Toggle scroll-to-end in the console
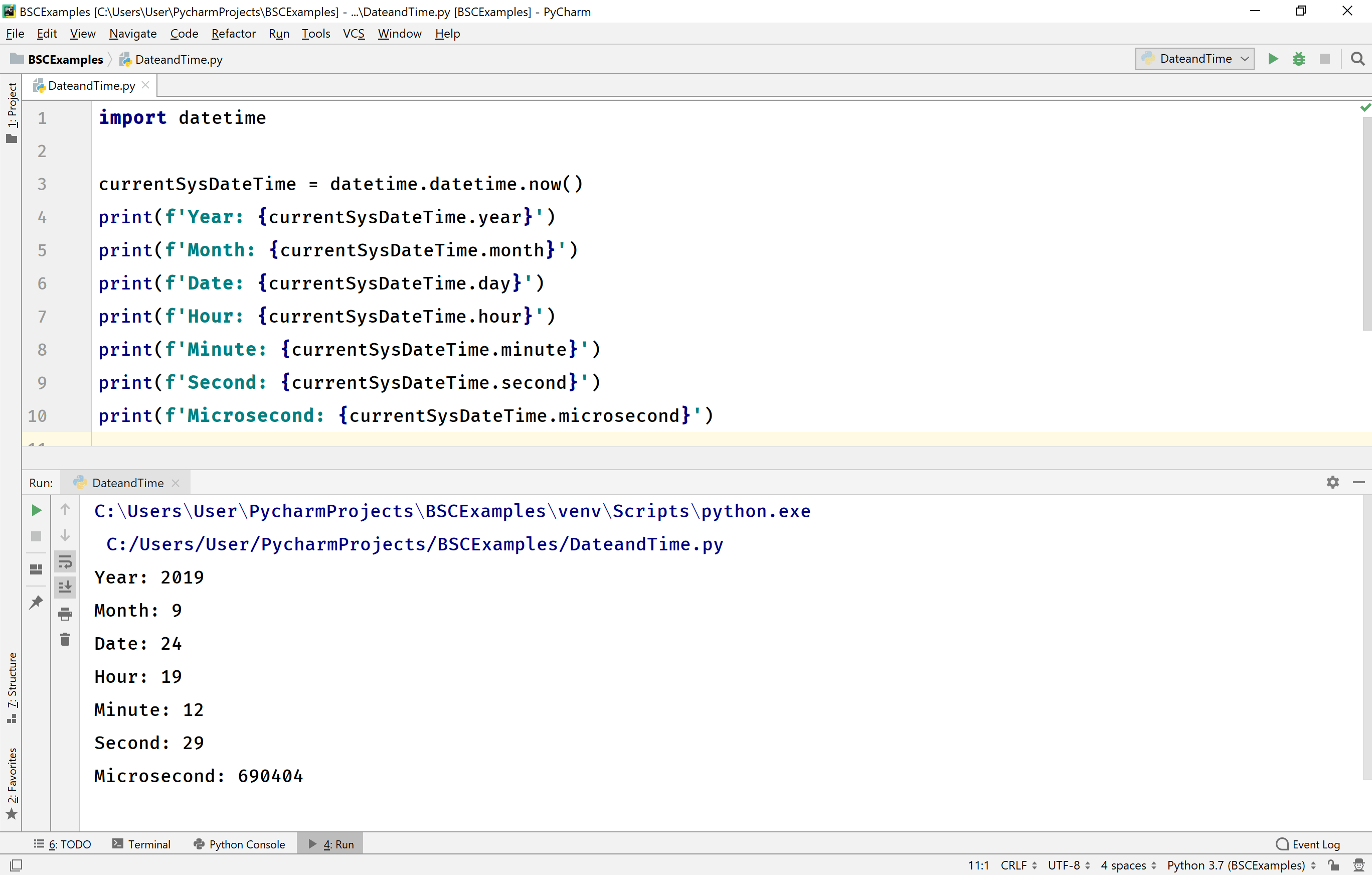This screenshot has height=875, width=1372. 65,587
